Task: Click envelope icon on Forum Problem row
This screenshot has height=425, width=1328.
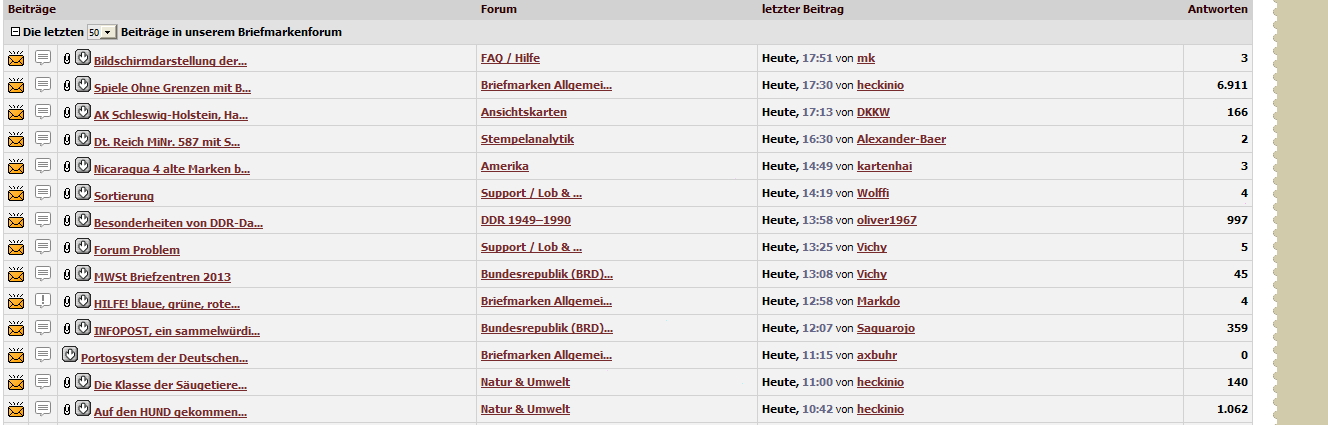Action: [x=16, y=248]
